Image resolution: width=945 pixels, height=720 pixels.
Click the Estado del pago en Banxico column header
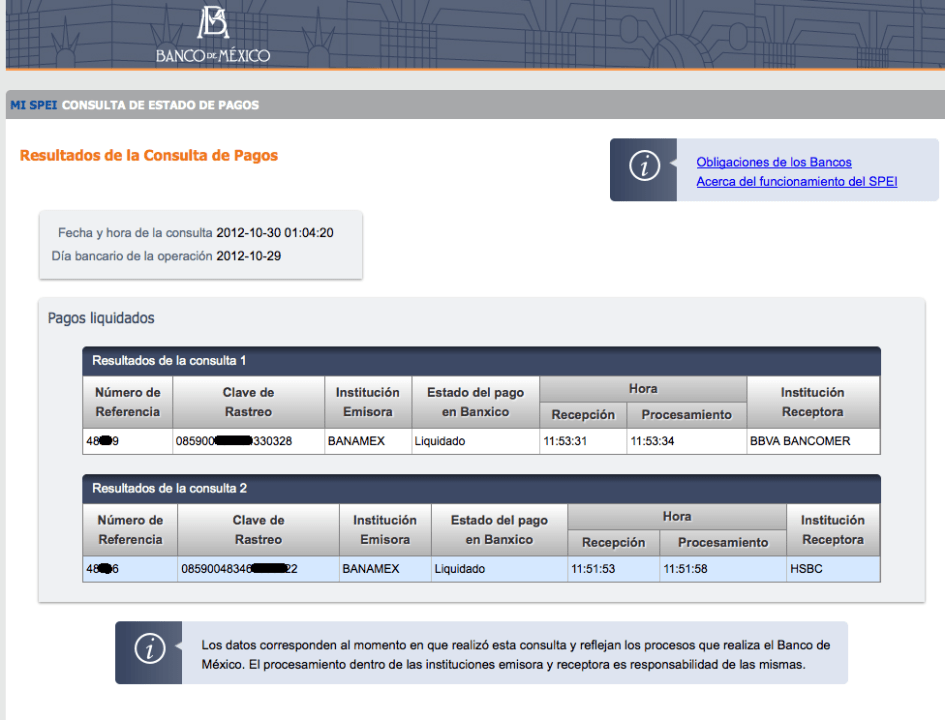click(x=475, y=403)
